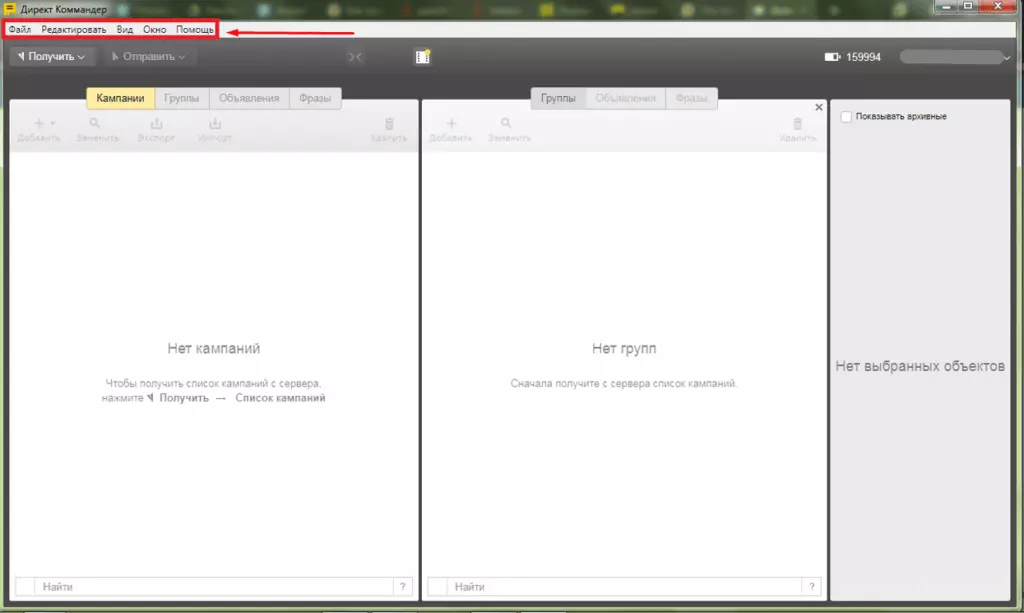
Task: Click the groups search filter box
Action: tap(438, 587)
